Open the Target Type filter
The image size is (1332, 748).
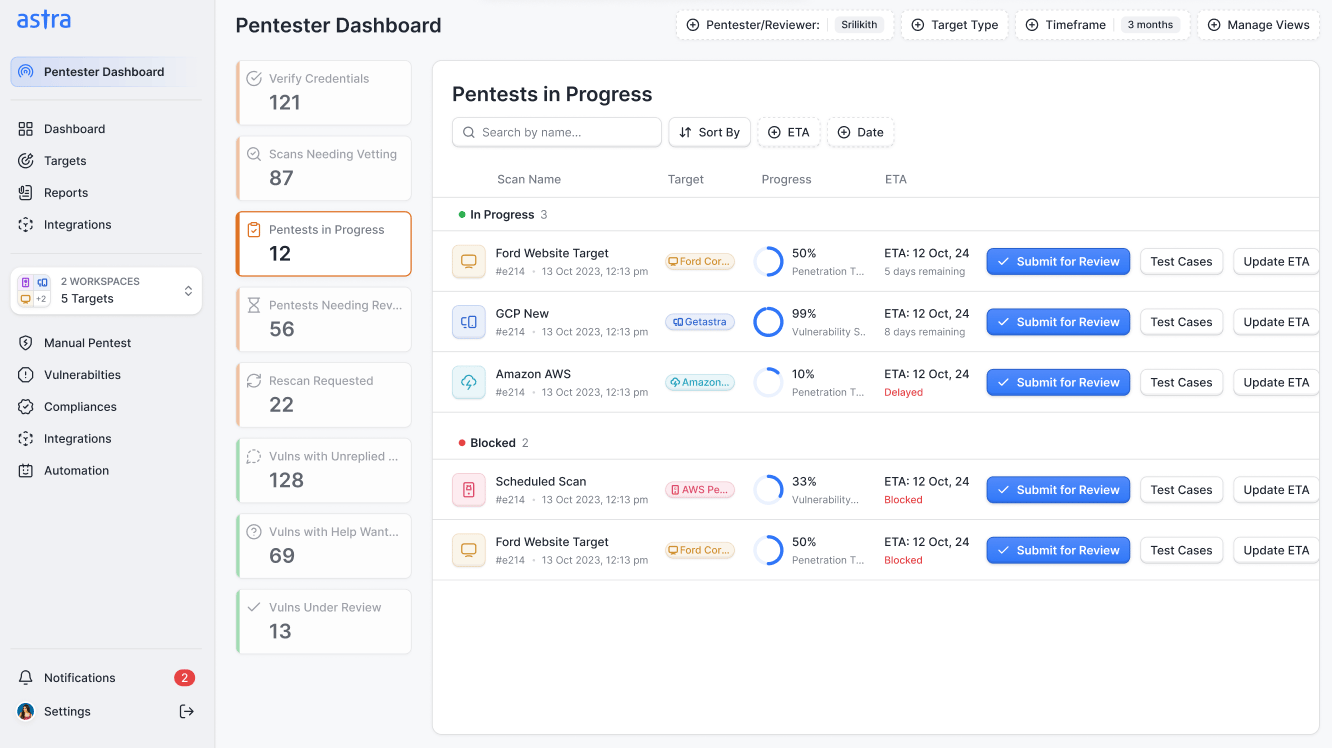(955, 25)
